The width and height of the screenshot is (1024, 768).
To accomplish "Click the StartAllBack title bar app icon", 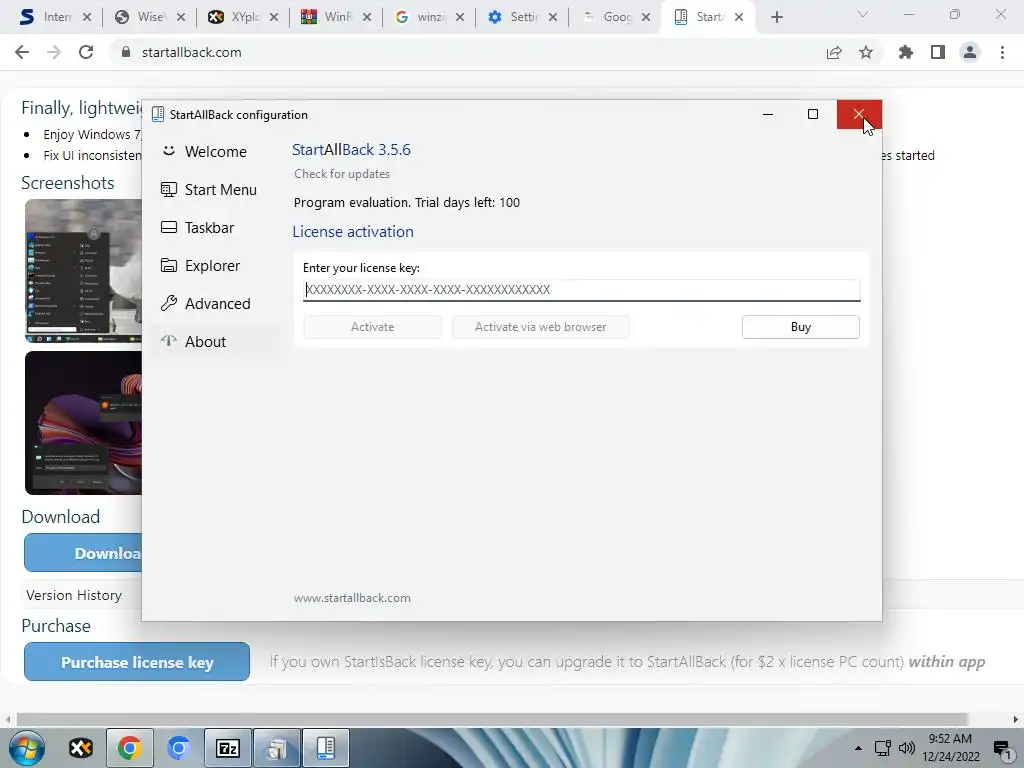I will tap(157, 114).
